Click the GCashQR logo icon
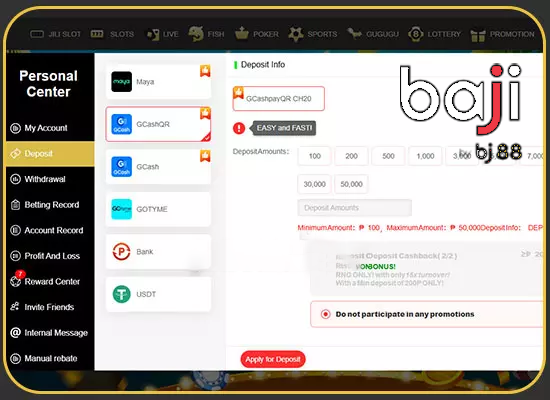Screen dimensions: 550x400 tap(121, 124)
